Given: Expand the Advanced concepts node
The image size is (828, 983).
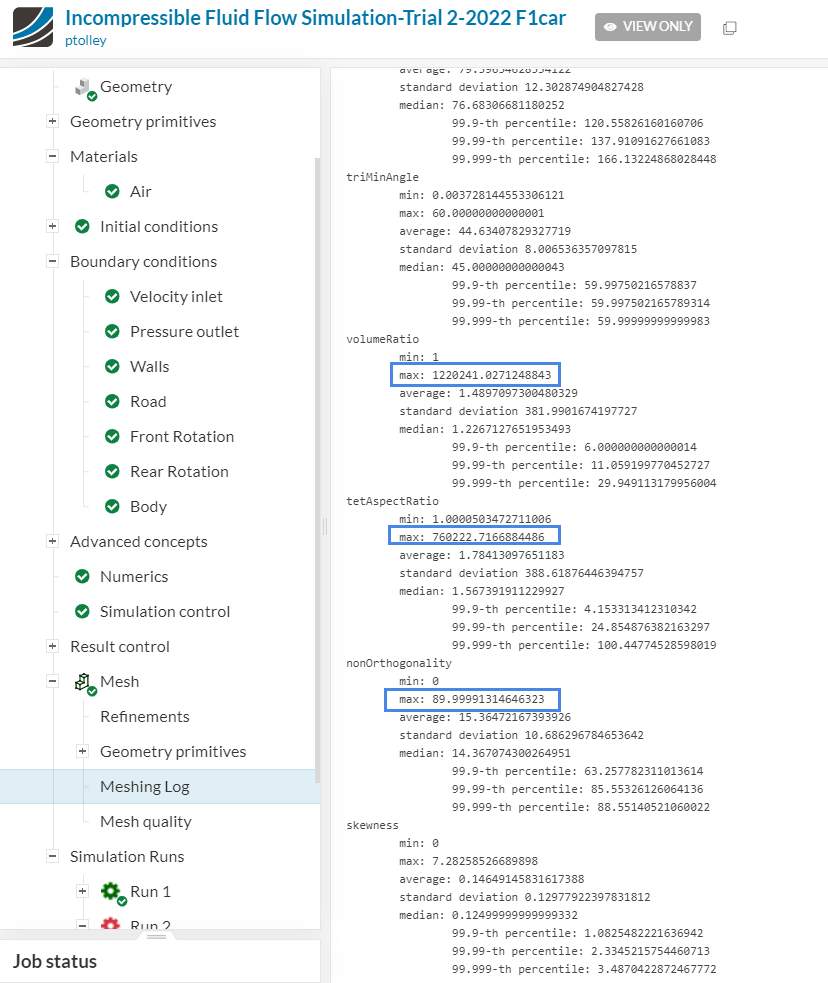Looking at the screenshot, I should click(x=52, y=541).
